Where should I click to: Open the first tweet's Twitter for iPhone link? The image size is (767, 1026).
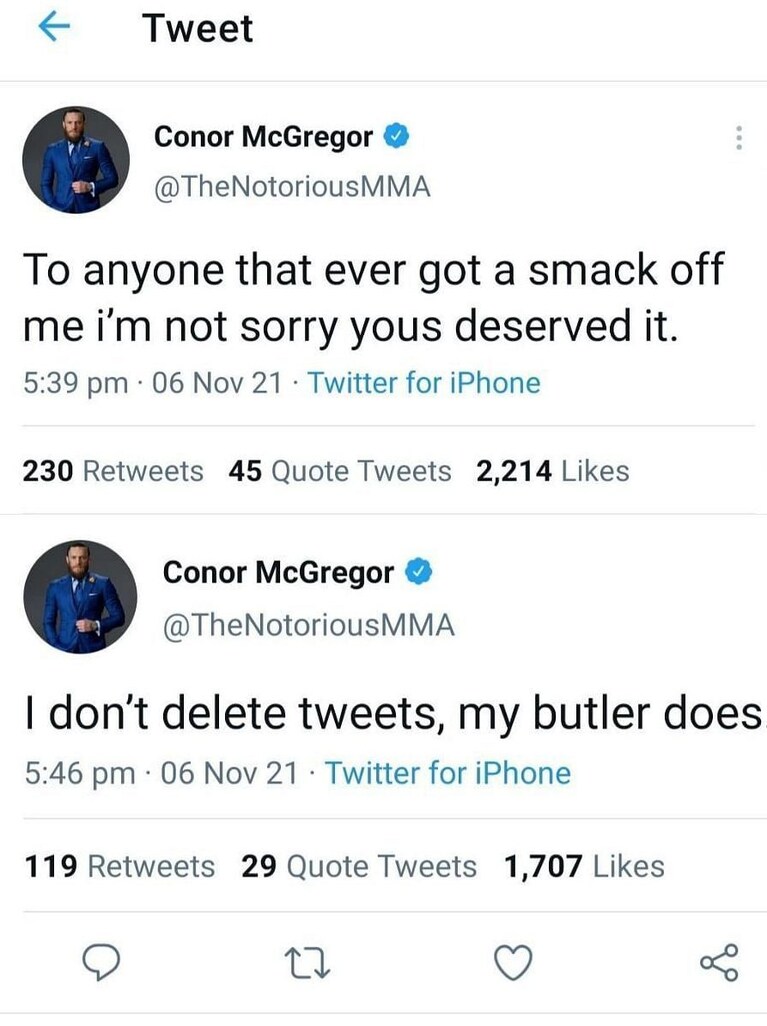point(424,383)
